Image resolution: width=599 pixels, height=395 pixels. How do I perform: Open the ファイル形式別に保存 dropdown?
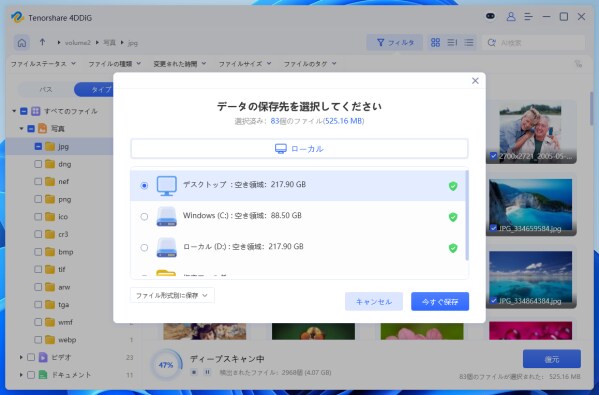click(x=172, y=295)
